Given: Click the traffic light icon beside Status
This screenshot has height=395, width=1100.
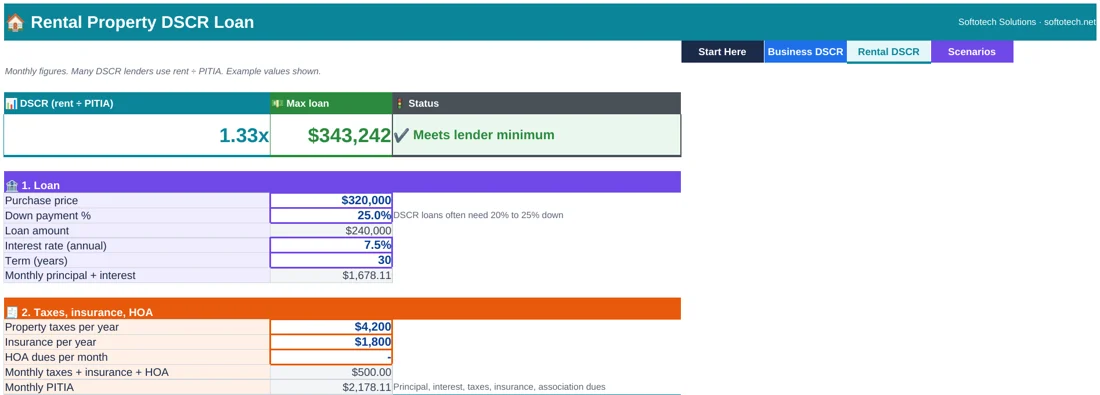Looking at the screenshot, I should (x=400, y=103).
